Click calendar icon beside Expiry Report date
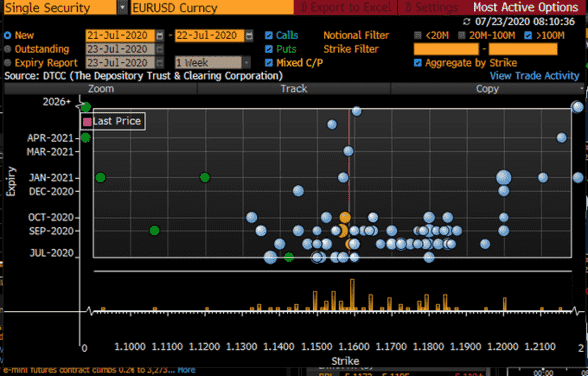This screenshot has height=376, width=588. 160,63
